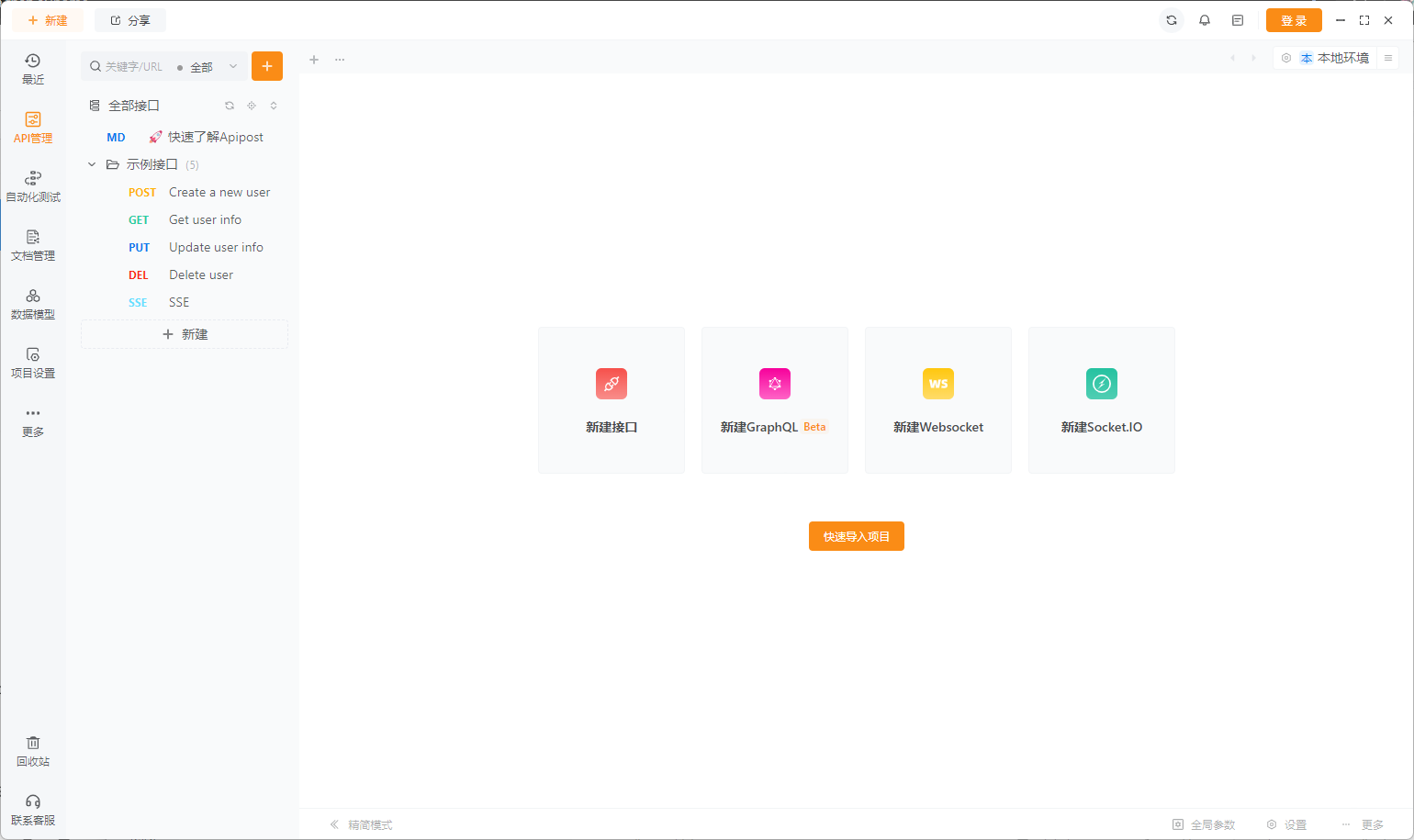The height and width of the screenshot is (840, 1414).
Task: Open 更多 in the bottom status bar
Action: (x=1372, y=823)
